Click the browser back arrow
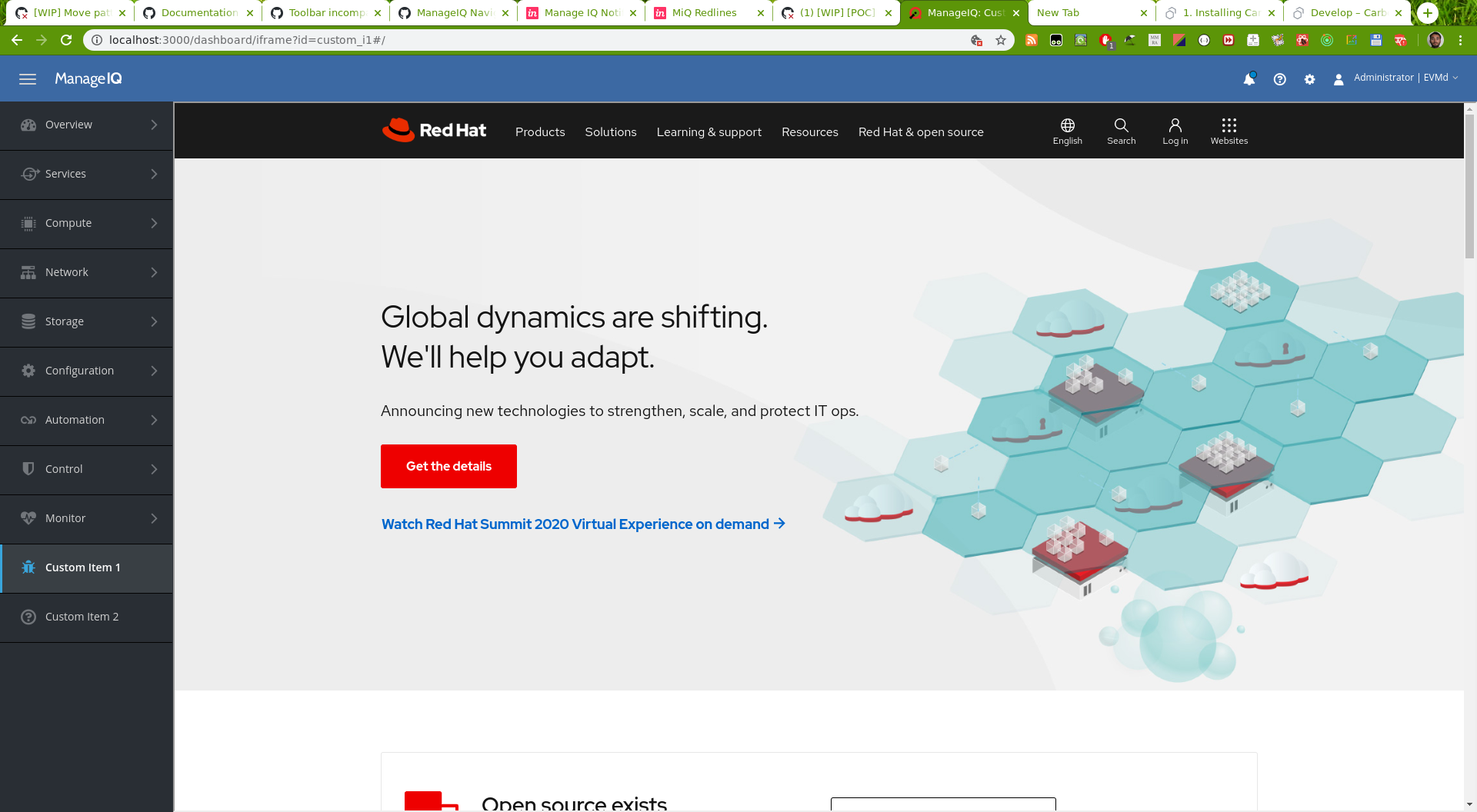This screenshot has width=1477, height=812. tap(17, 40)
